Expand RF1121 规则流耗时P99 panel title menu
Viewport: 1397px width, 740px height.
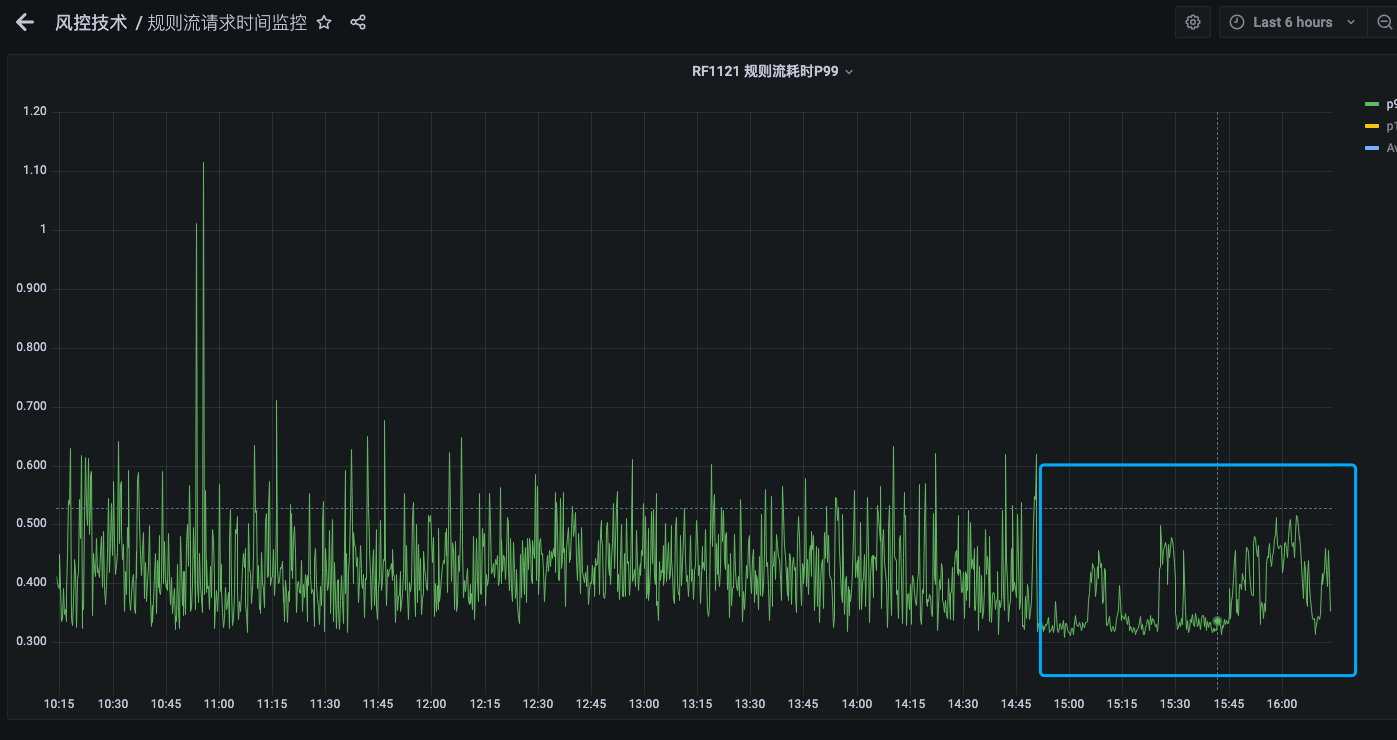coord(772,71)
